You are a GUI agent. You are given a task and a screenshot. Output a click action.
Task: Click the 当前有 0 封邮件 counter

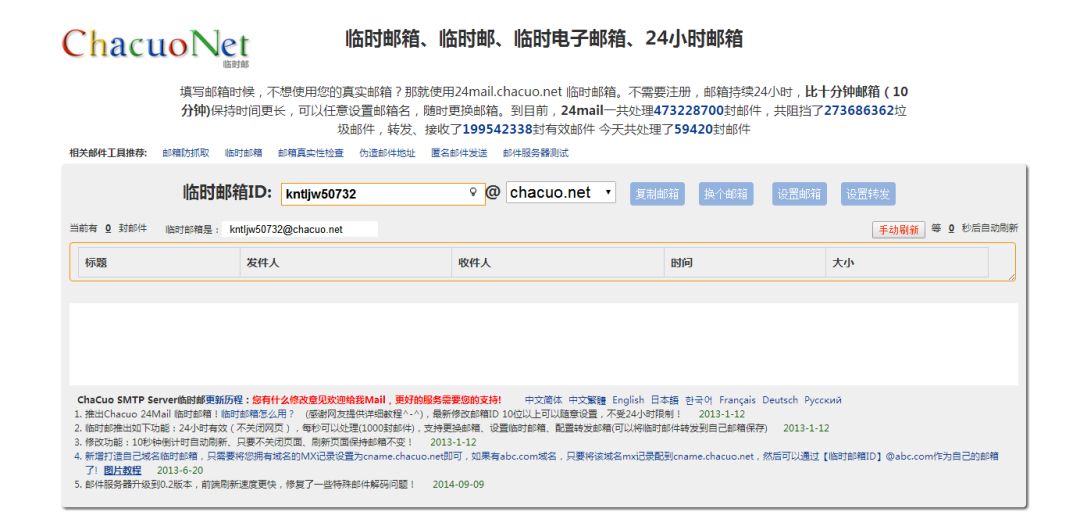108,229
